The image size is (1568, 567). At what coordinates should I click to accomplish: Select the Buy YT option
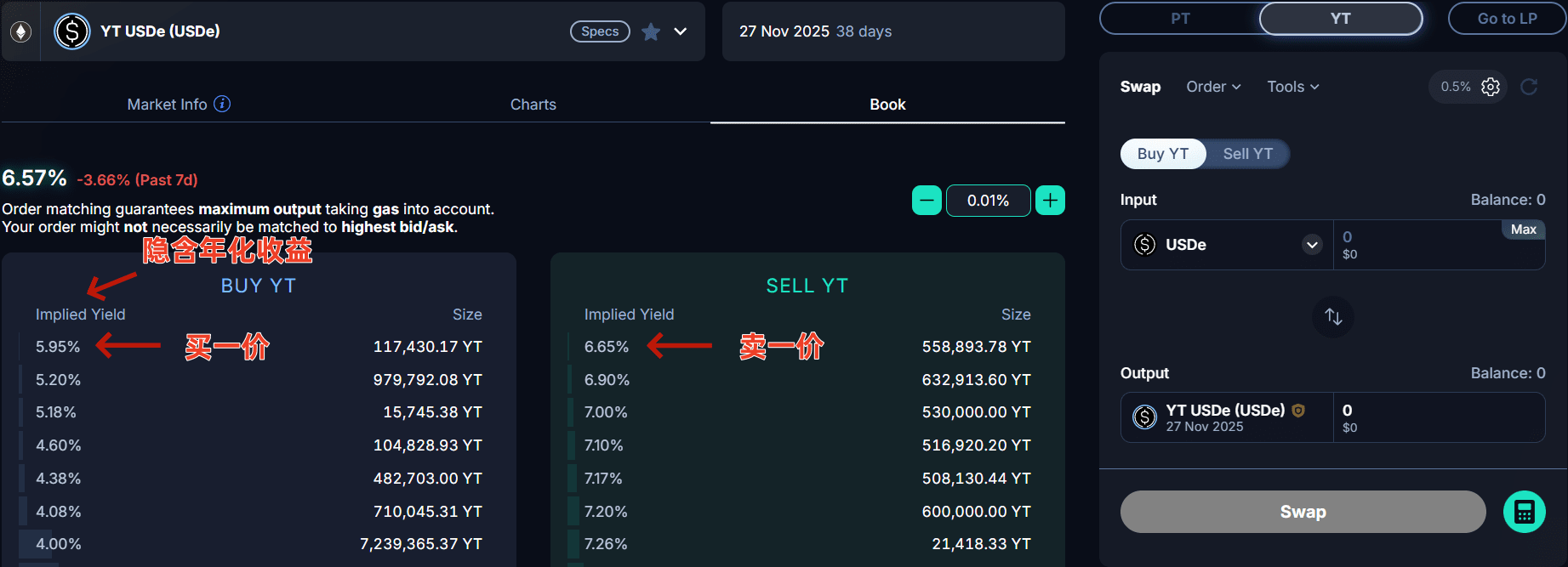pyautogui.click(x=1162, y=154)
